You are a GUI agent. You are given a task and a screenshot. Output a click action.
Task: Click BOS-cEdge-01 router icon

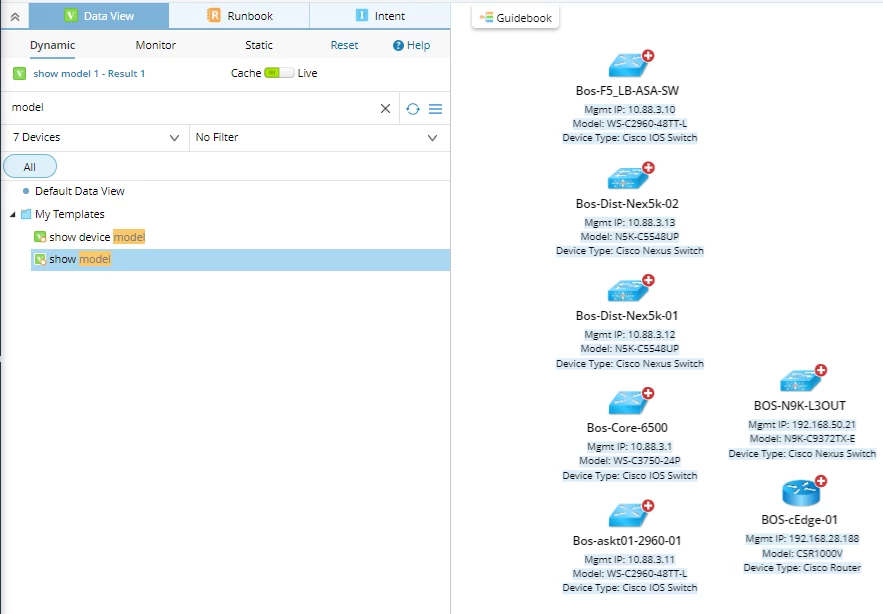(801, 493)
